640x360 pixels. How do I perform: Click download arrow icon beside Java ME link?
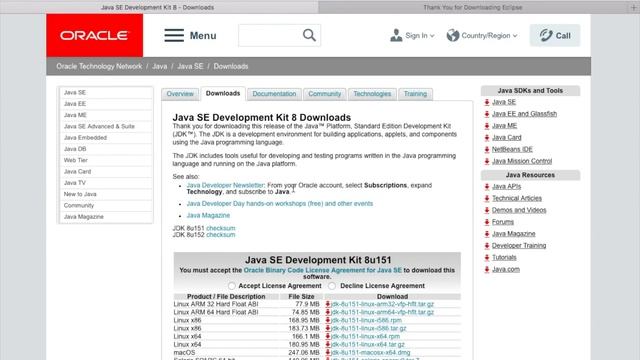(x=487, y=126)
